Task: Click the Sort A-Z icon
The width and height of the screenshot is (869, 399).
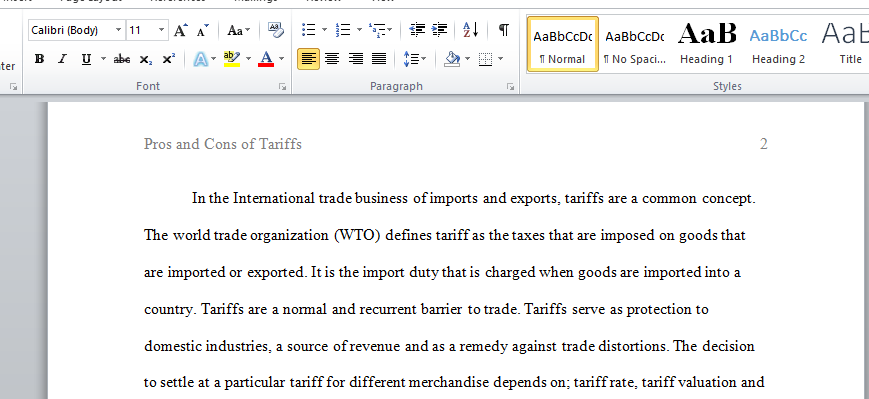Action: (471, 30)
